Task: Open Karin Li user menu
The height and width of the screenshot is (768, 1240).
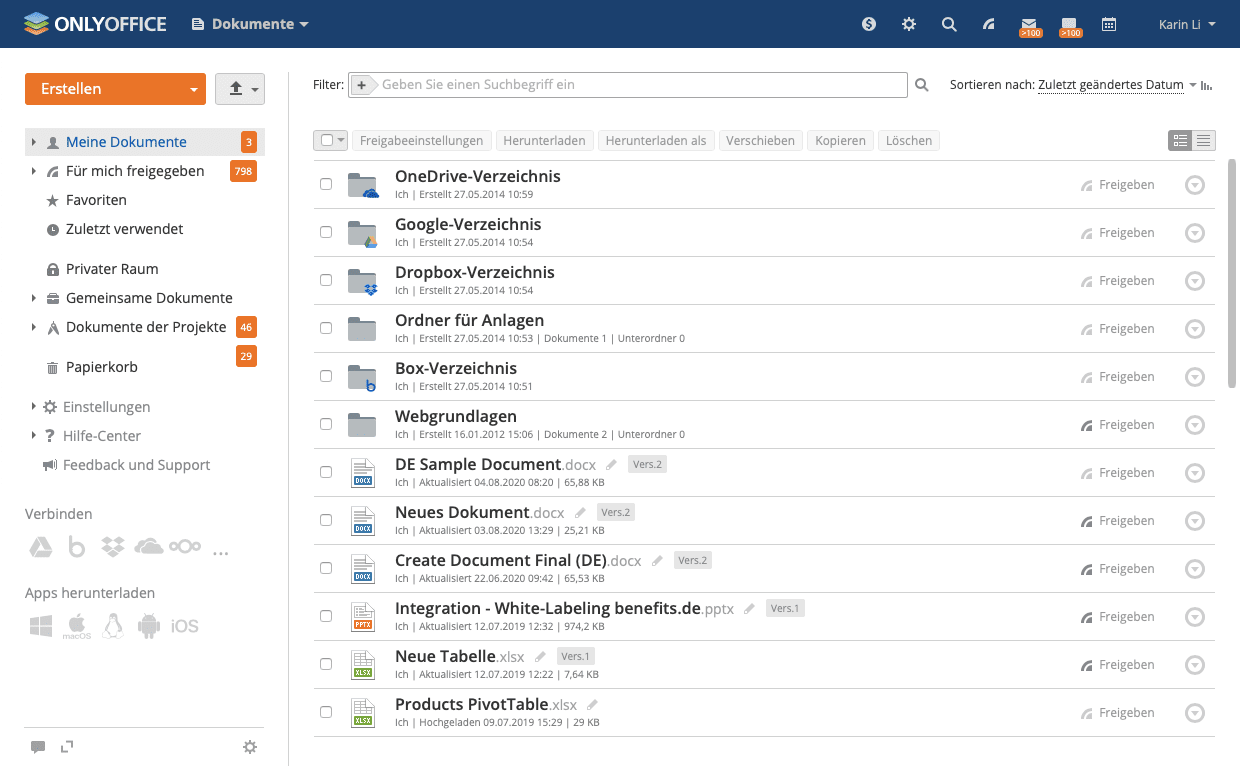Action: tap(1187, 24)
